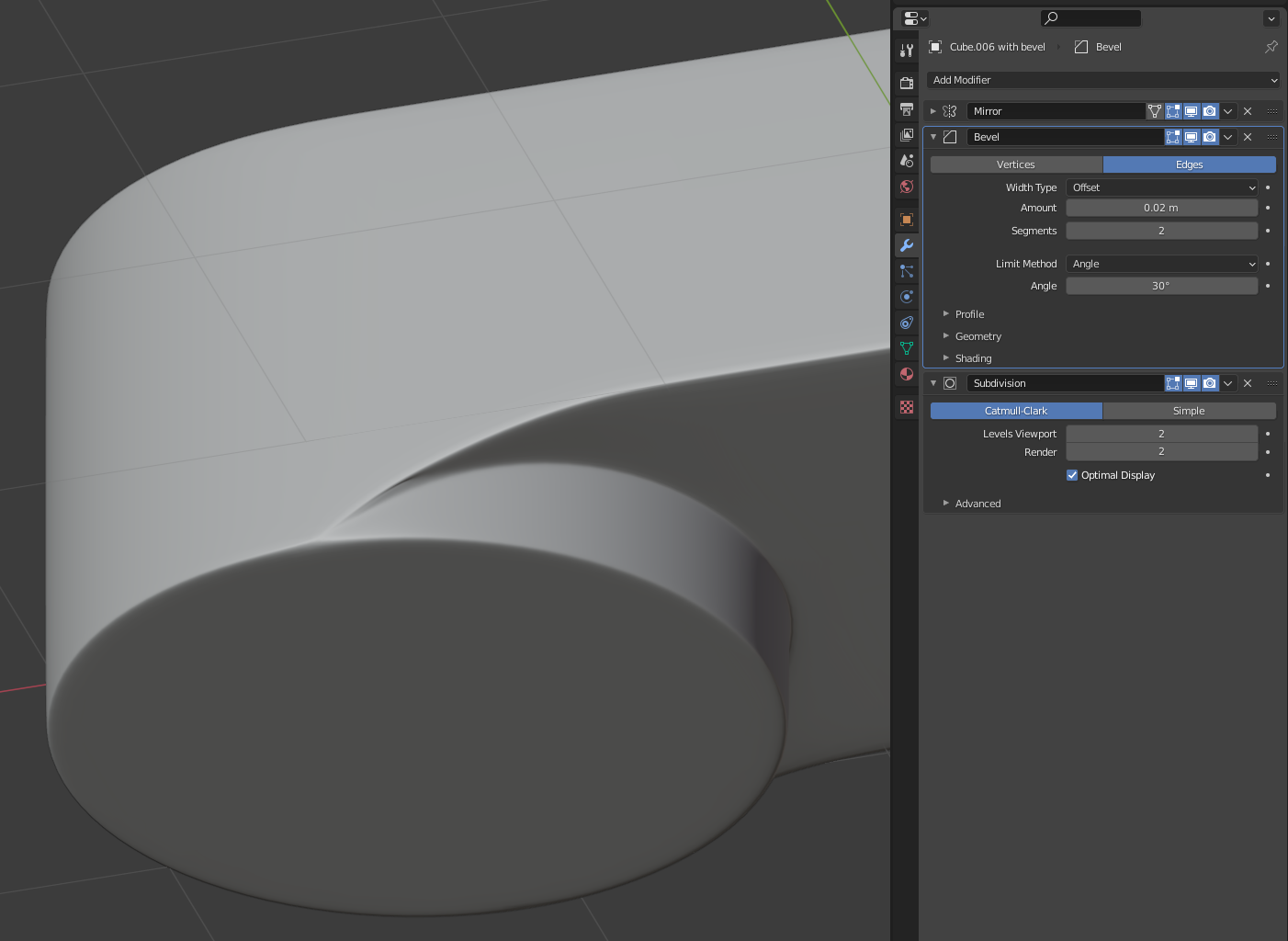Select the Modifiers wrench tab
This screenshot has width=1288, height=941.
pos(907,245)
